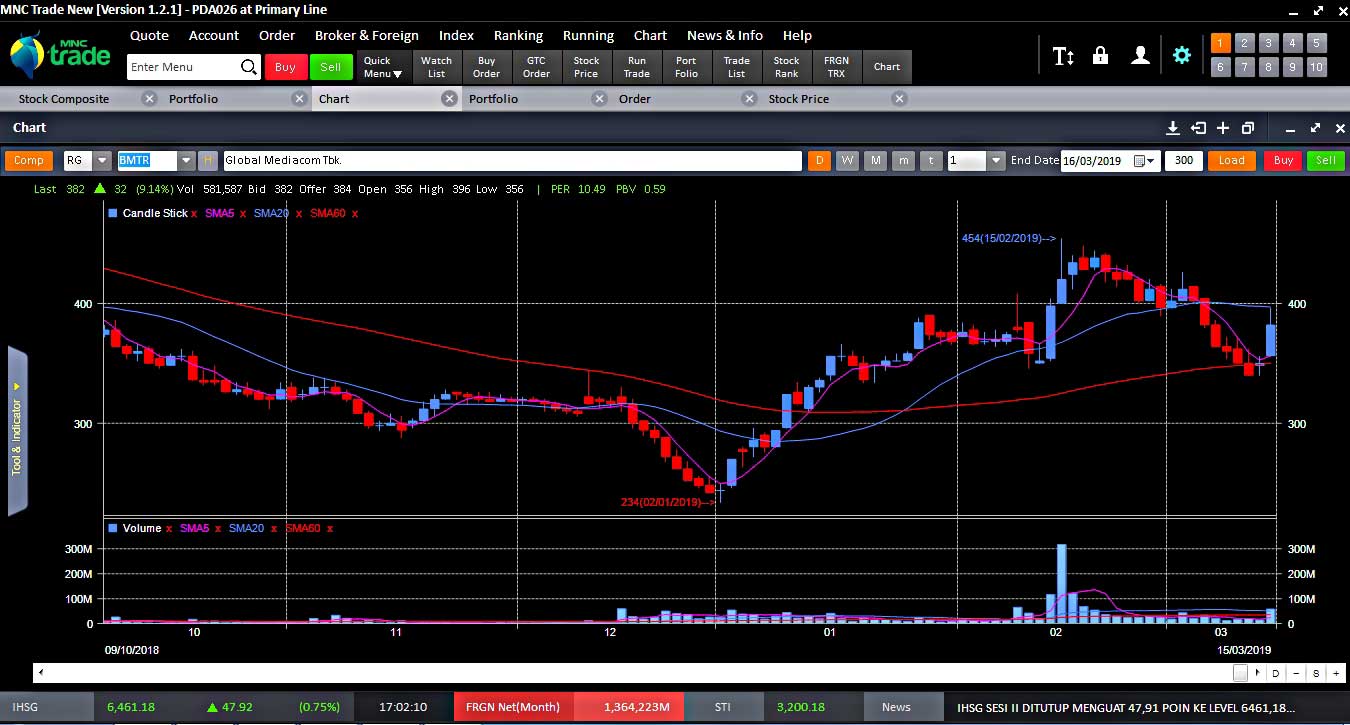Click the chart horizontal scrollbar thumb

click(1240, 673)
